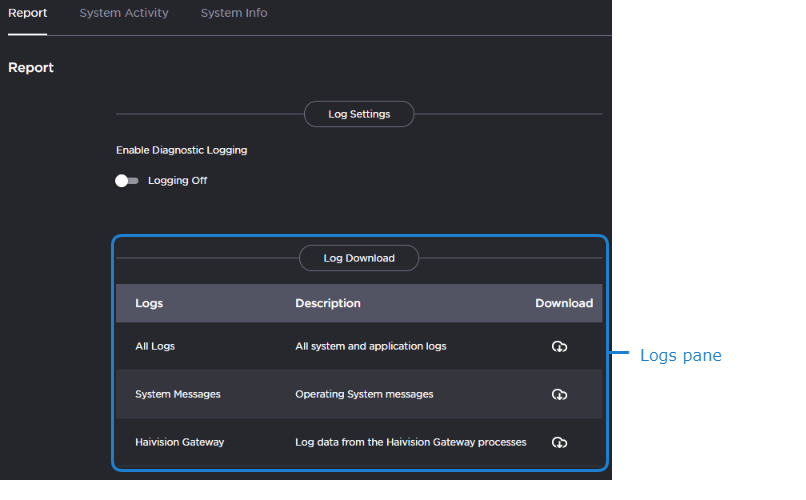The width and height of the screenshot is (806, 500).
Task: Download the All Logs file
Action: (559, 347)
